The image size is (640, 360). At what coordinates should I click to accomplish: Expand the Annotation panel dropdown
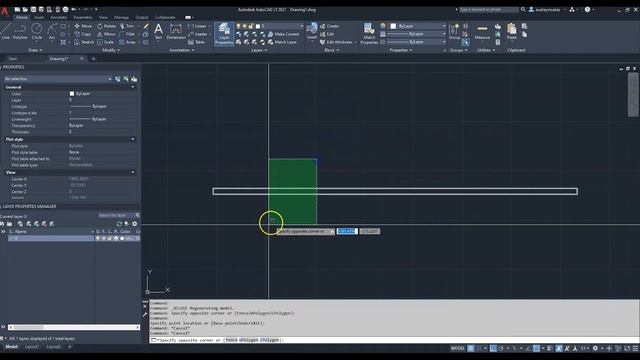click(182, 50)
